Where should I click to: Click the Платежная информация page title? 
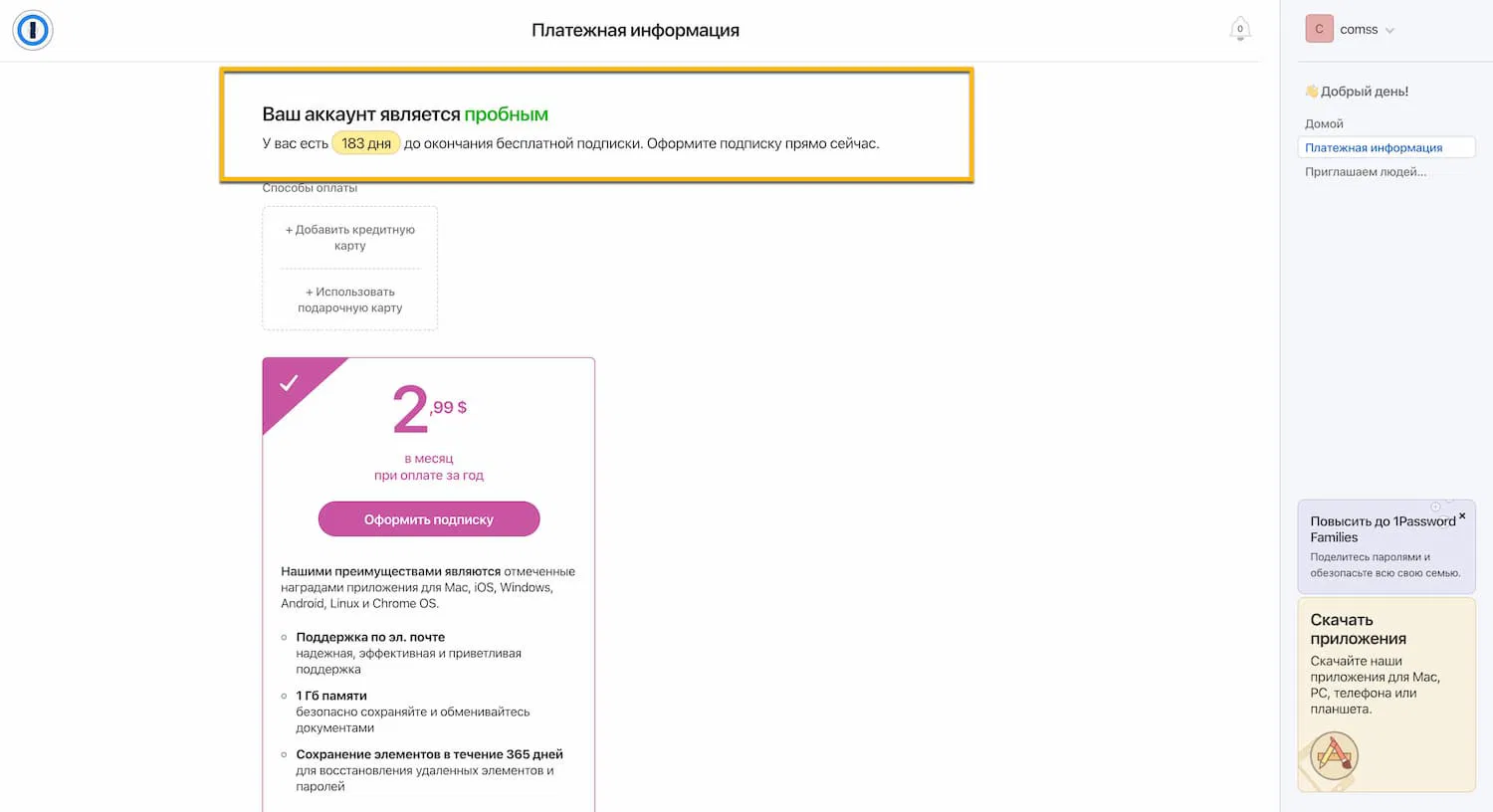(x=635, y=30)
